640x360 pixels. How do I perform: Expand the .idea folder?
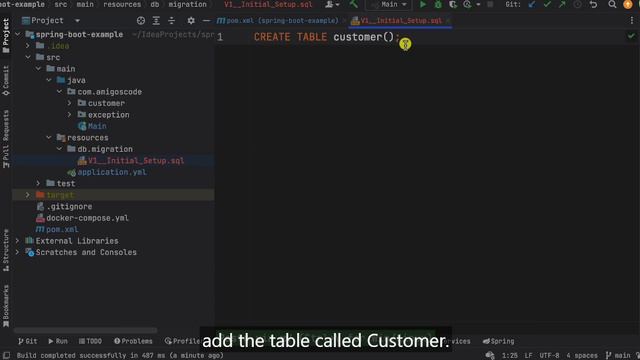coord(28,46)
